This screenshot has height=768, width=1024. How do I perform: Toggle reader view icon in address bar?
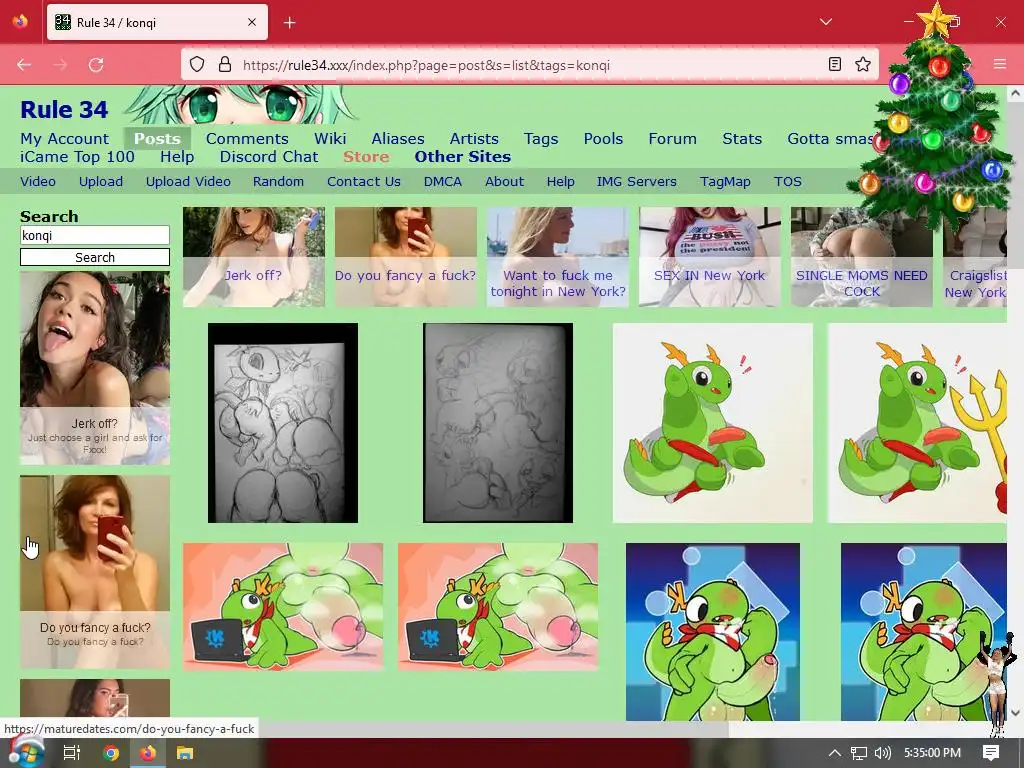point(835,64)
